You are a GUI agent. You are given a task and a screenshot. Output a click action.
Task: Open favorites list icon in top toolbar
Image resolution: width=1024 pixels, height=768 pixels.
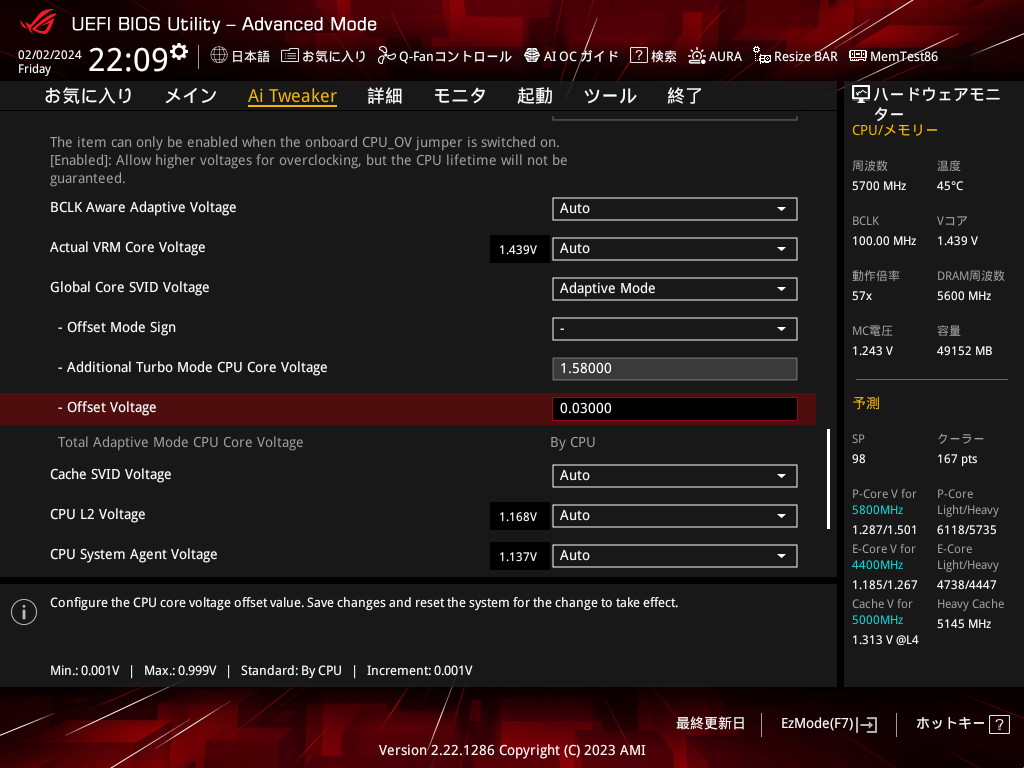click(x=289, y=56)
